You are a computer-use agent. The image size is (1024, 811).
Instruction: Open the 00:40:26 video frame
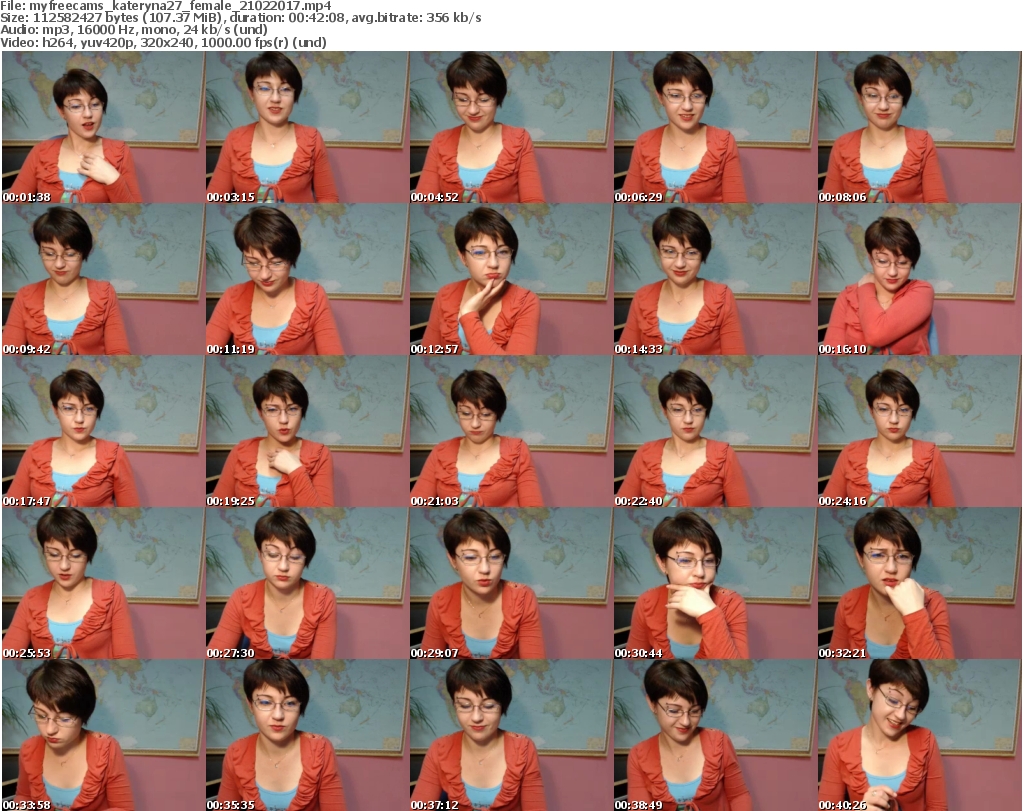920,735
